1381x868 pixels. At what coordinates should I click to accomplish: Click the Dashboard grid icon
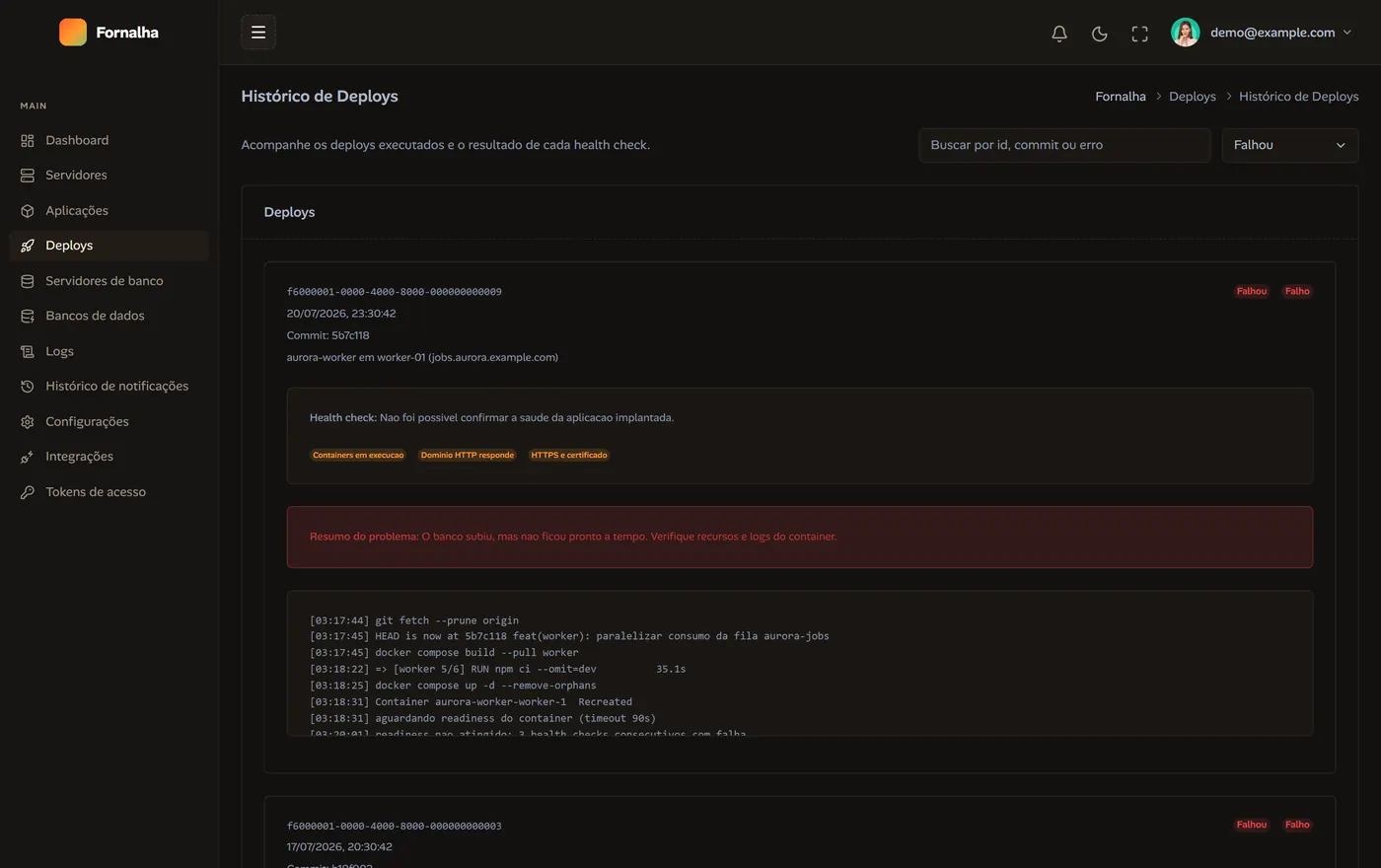coord(28,140)
